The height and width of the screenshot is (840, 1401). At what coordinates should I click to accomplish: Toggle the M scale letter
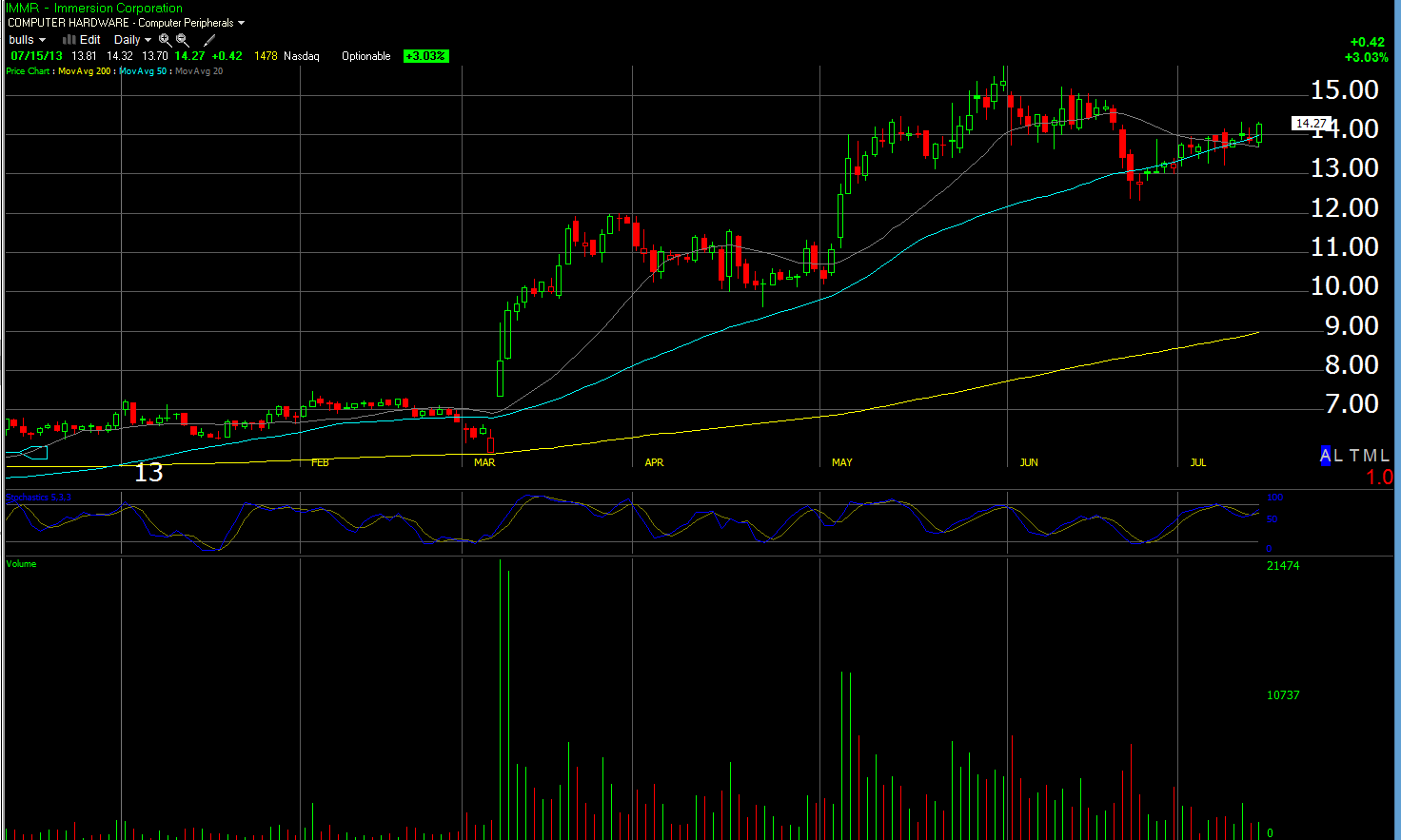1370,456
